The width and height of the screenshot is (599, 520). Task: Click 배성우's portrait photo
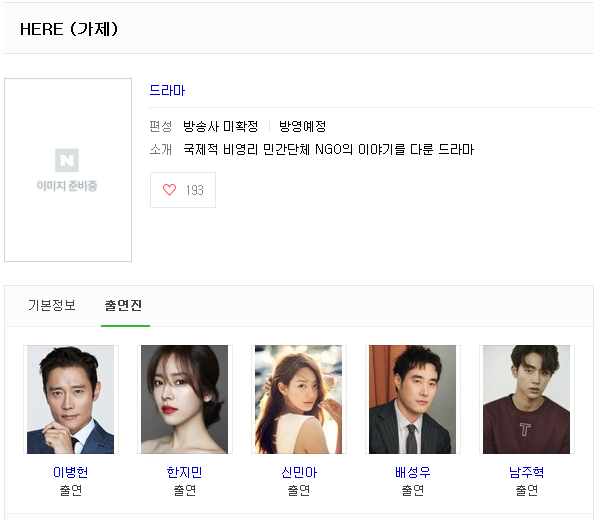pos(413,400)
